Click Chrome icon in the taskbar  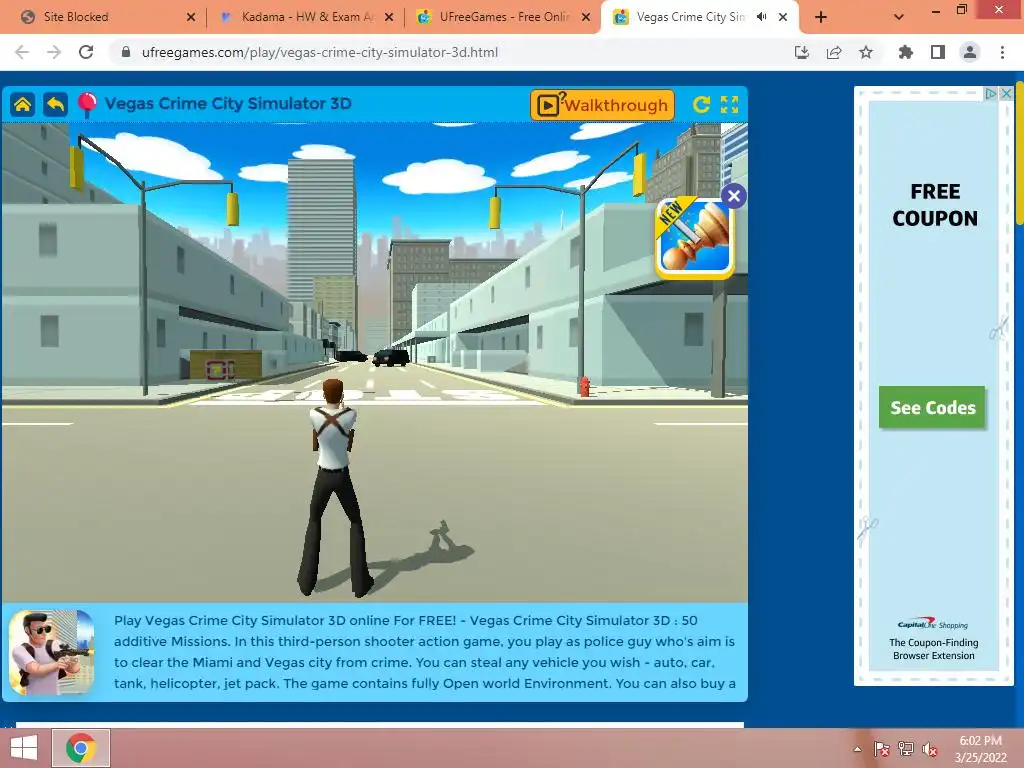point(81,748)
